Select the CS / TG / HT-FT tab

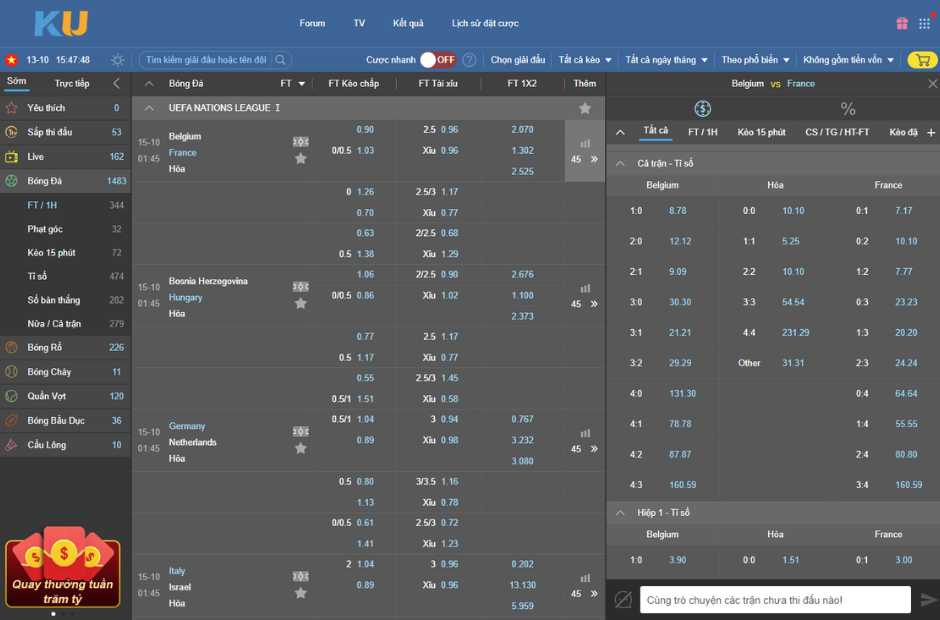837,132
